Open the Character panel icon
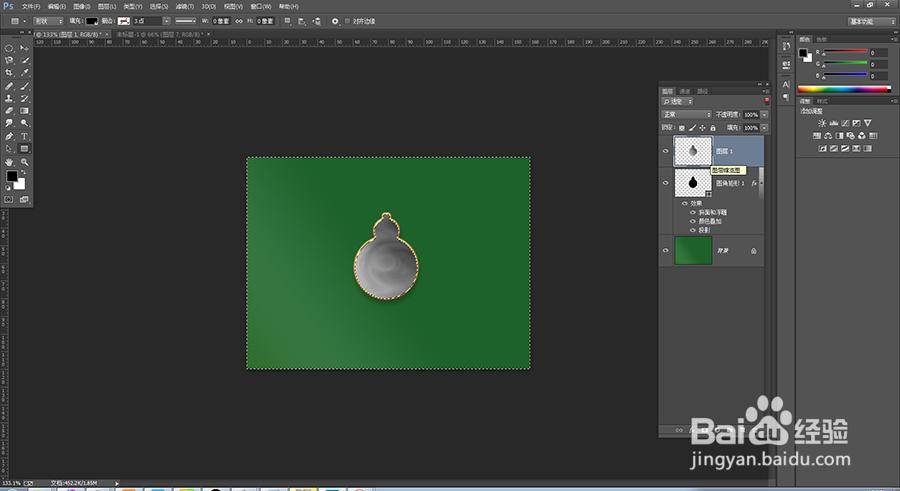The width and height of the screenshot is (900, 491). [786, 84]
